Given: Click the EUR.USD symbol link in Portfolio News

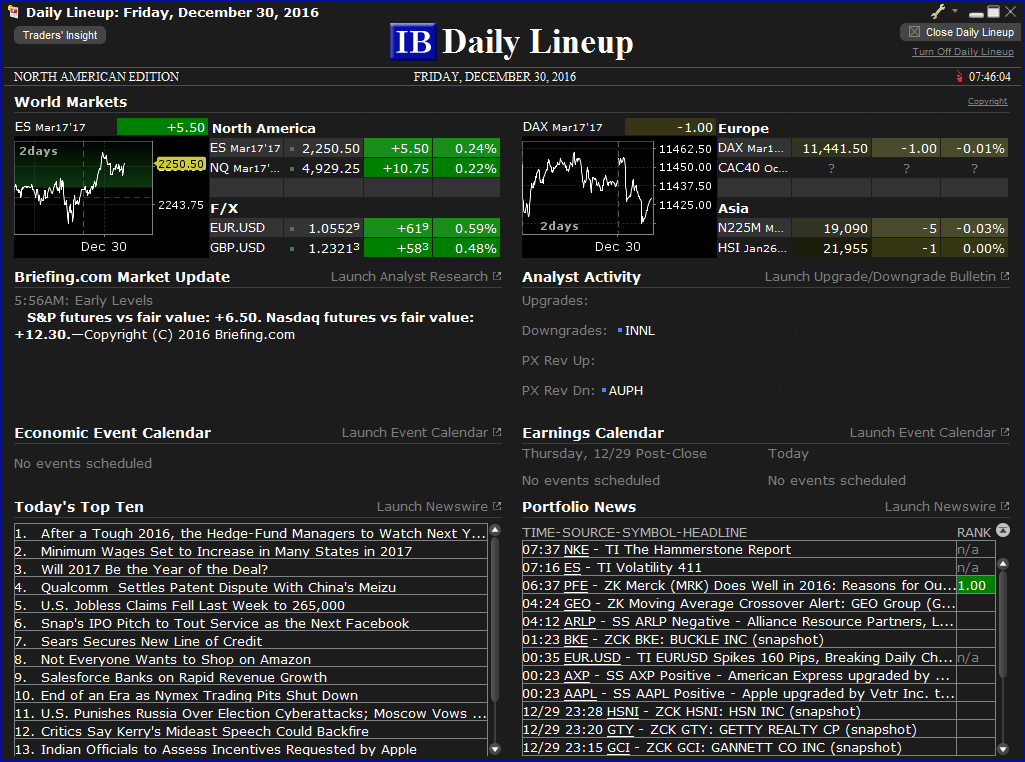Looking at the screenshot, I should tap(592, 658).
